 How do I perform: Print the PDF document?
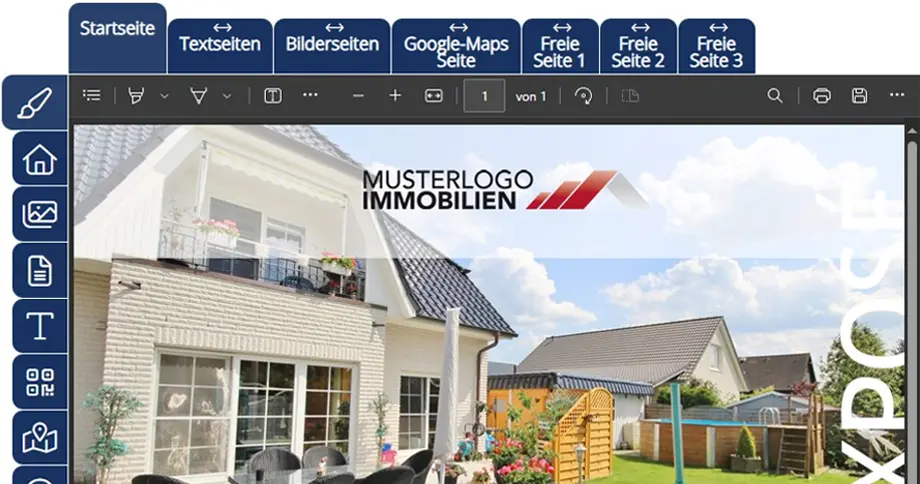(822, 96)
